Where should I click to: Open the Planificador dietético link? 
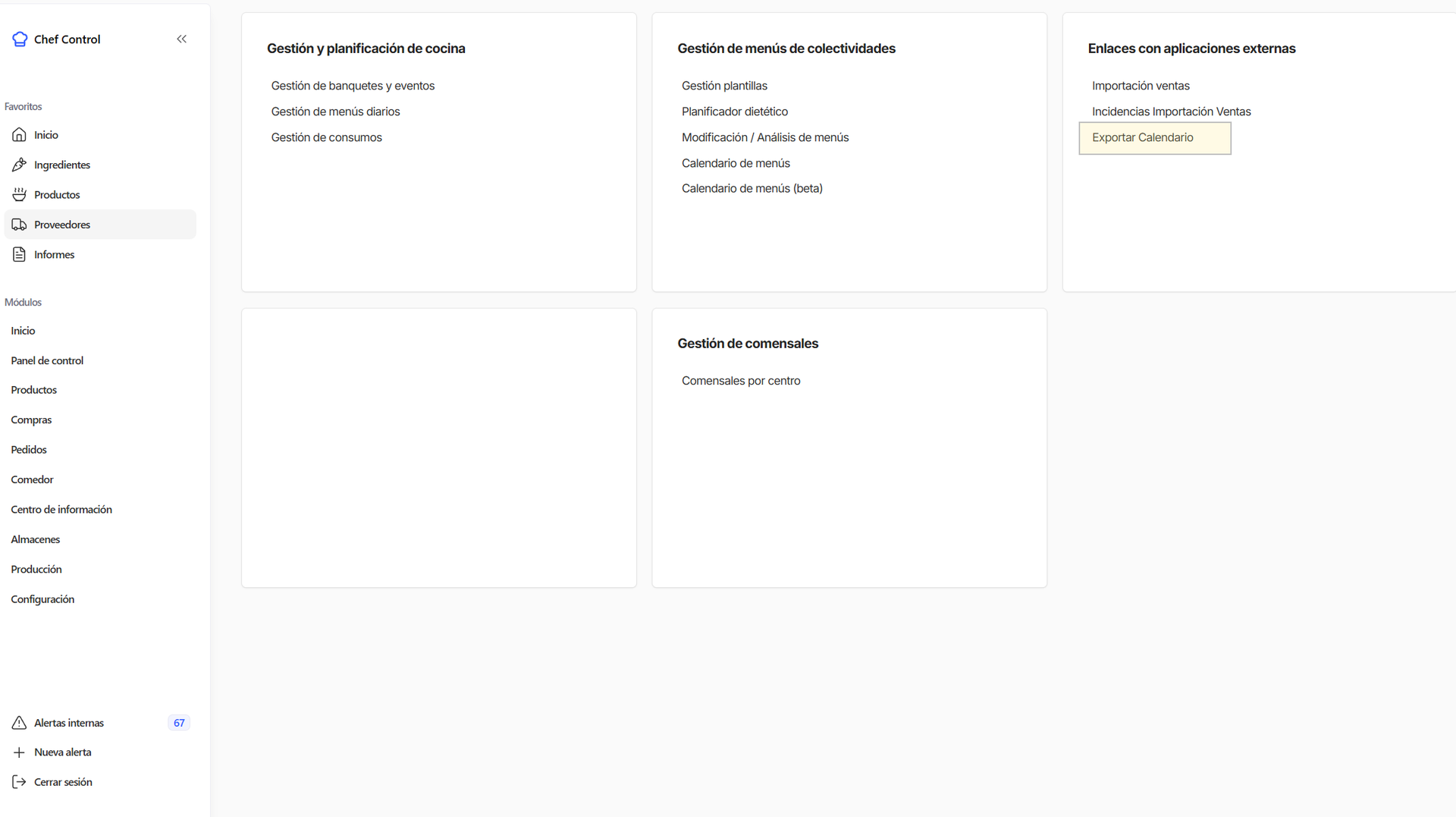[x=734, y=112]
